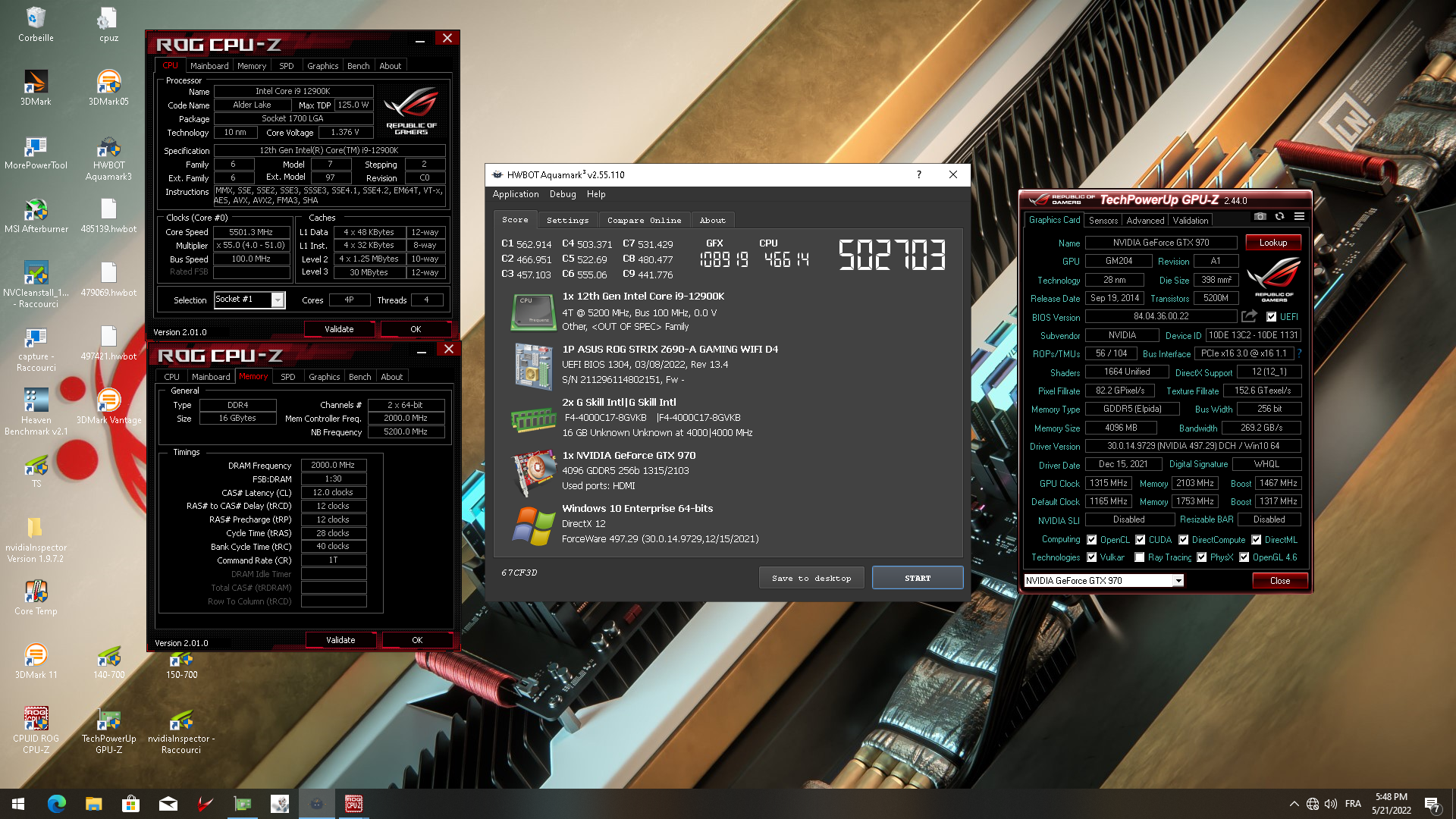Image resolution: width=1456 pixels, height=819 pixels.
Task: Click the Bus Interface question mark
Action: pyautogui.click(x=1299, y=353)
